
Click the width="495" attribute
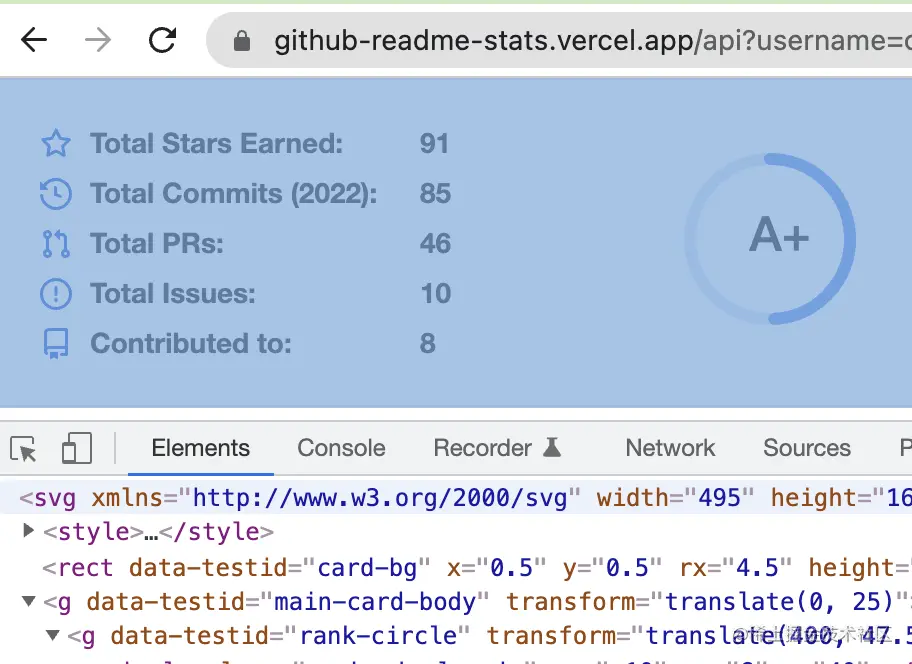[675, 498]
